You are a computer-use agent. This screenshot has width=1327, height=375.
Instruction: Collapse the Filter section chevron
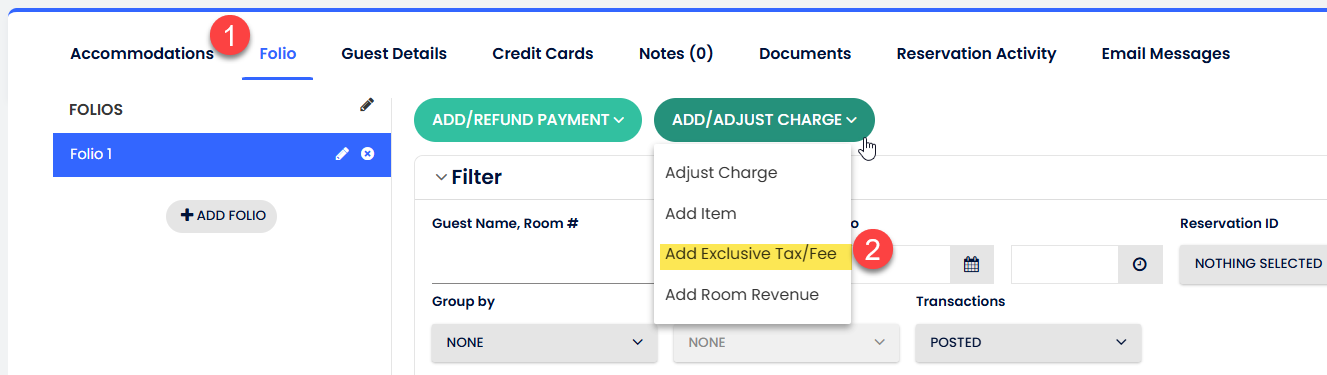pos(441,177)
